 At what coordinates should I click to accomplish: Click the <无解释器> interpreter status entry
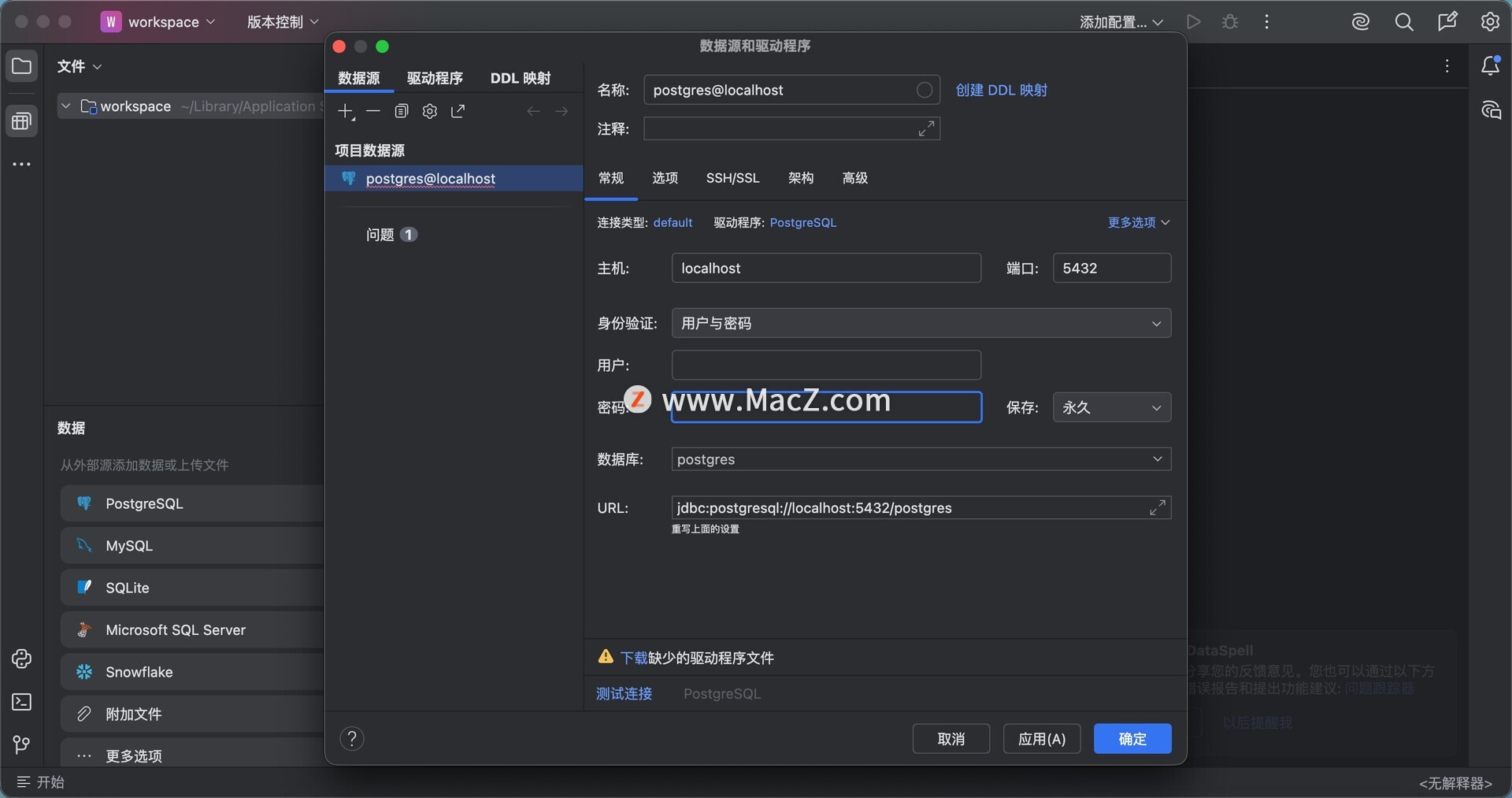point(1455,783)
